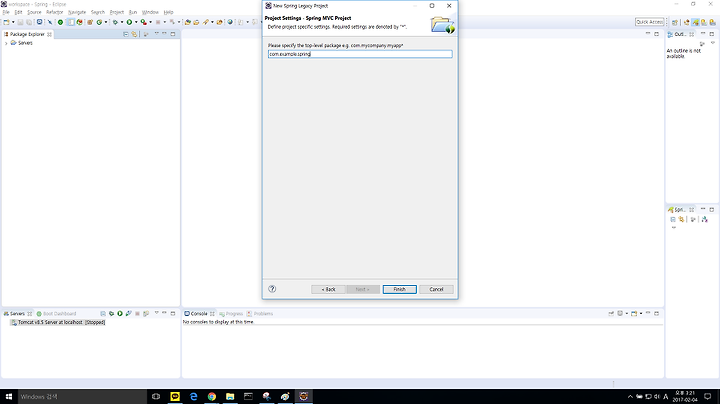The height and width of the screenshot is (404, 720).
Task: Open the File menu
Action: click(6, 12)
